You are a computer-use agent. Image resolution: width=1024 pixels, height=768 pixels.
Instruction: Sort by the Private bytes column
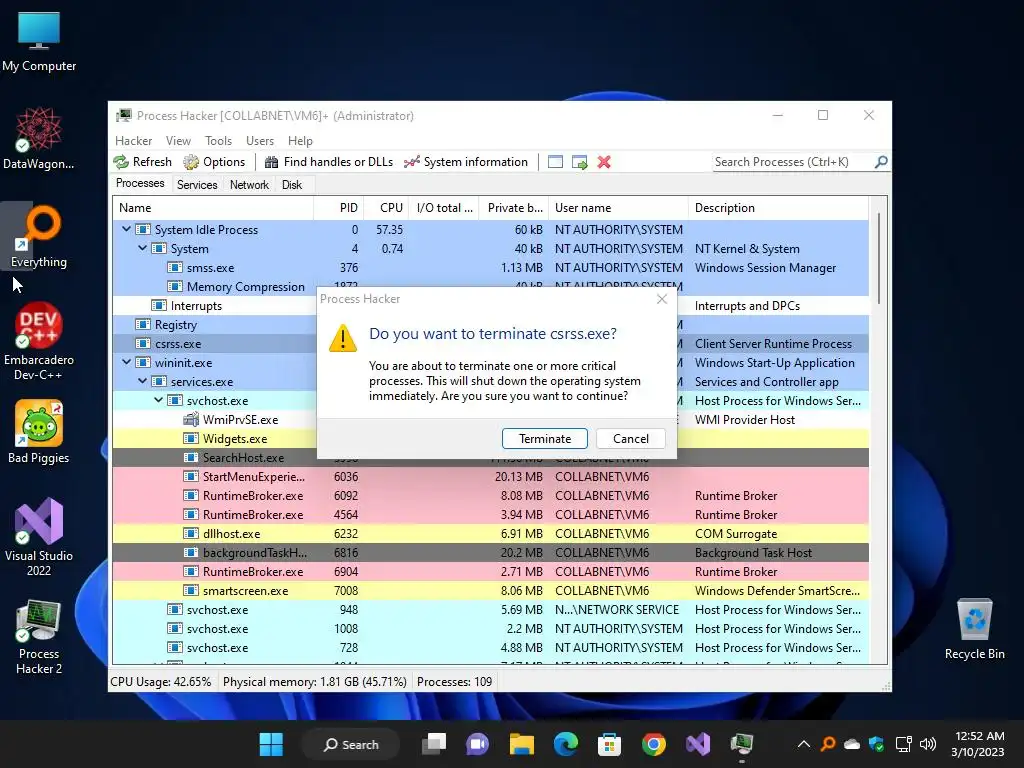pos(514,208)
